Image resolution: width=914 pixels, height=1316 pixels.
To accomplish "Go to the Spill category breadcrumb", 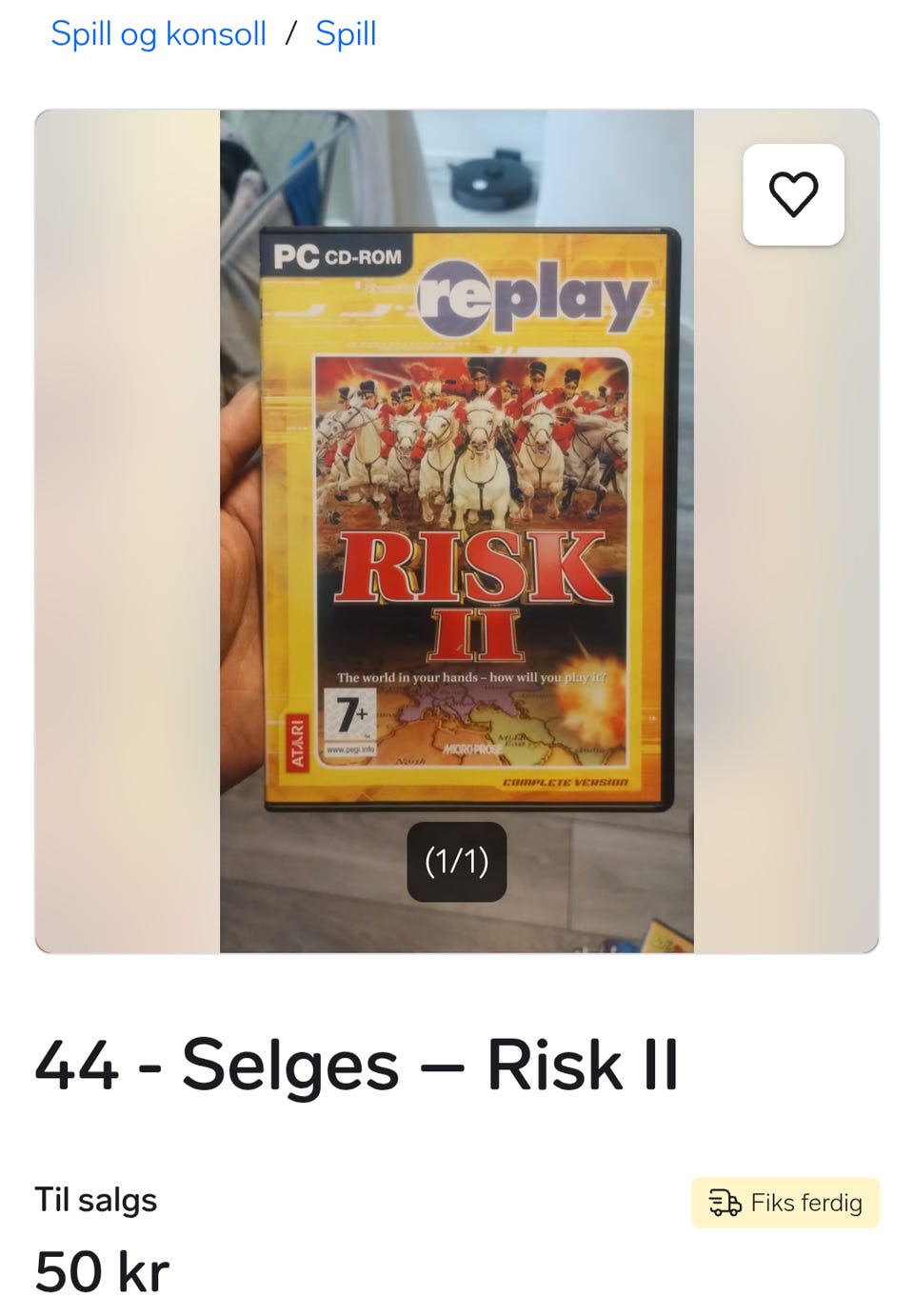I will 346,34.
